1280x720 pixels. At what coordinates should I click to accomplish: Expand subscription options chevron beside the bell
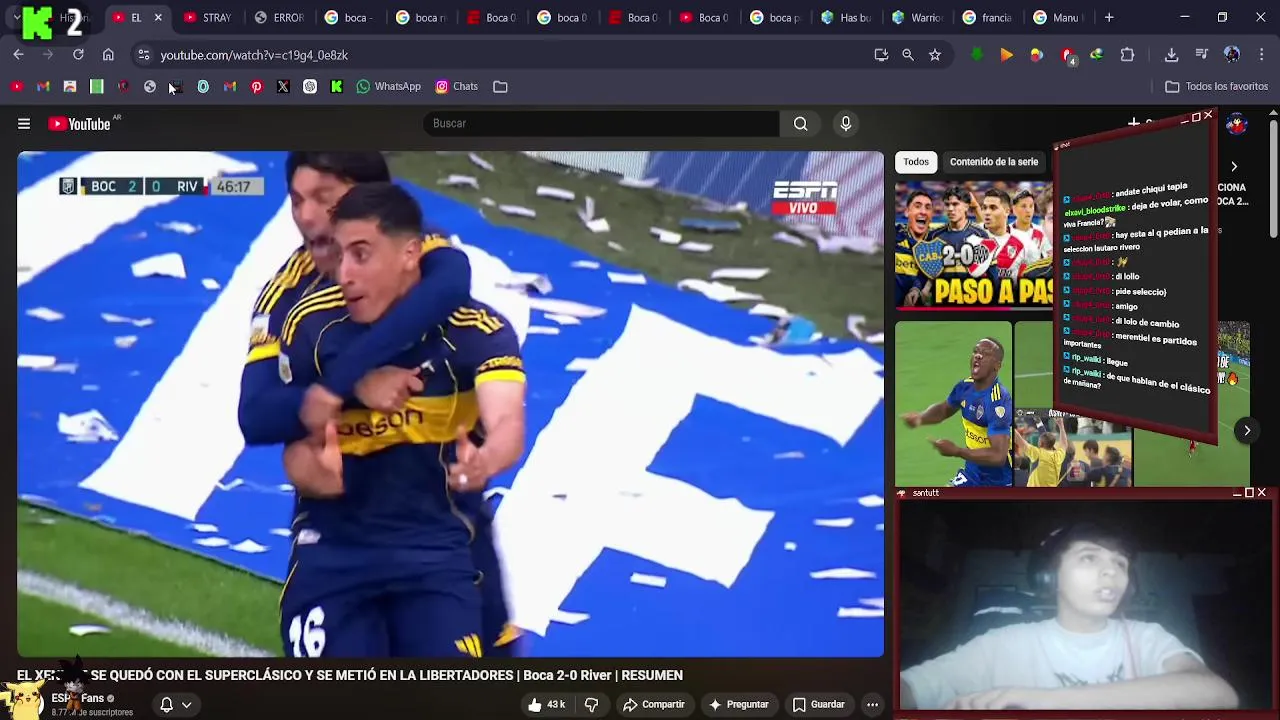187,705
